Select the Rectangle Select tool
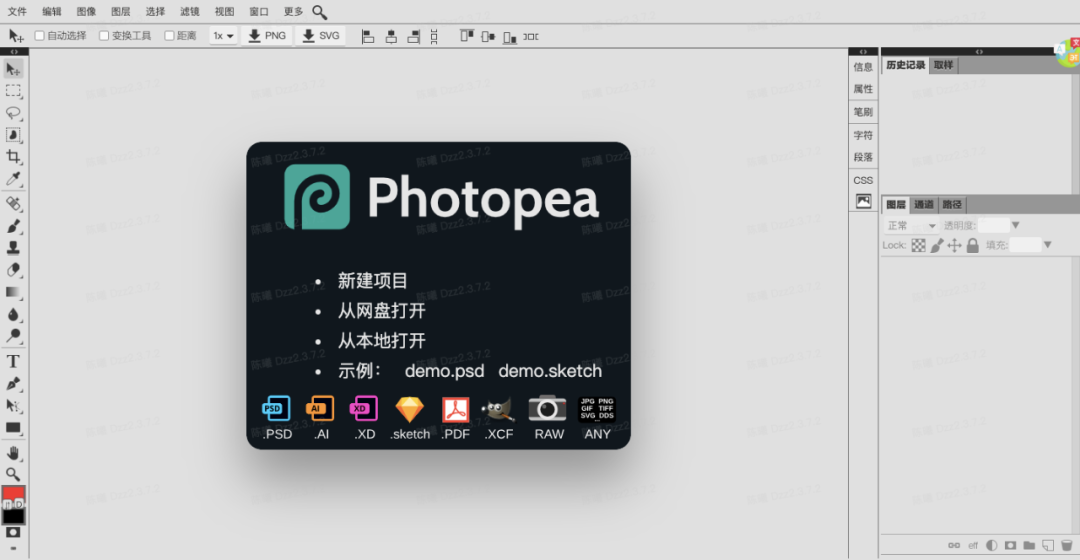Viewport: 1080px width, 560px height. [13, 91]
